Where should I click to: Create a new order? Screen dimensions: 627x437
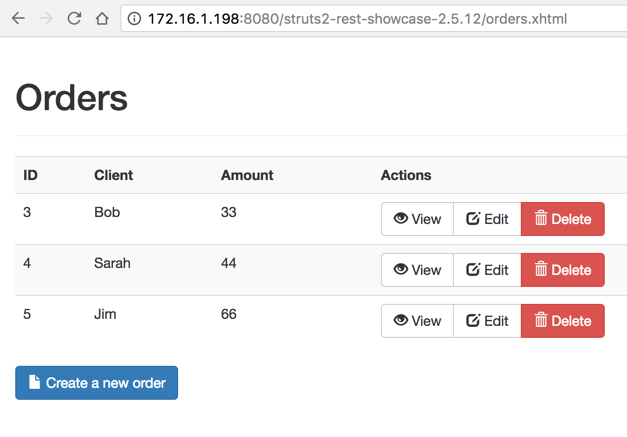pyautogui.click(x=97, y=383)
